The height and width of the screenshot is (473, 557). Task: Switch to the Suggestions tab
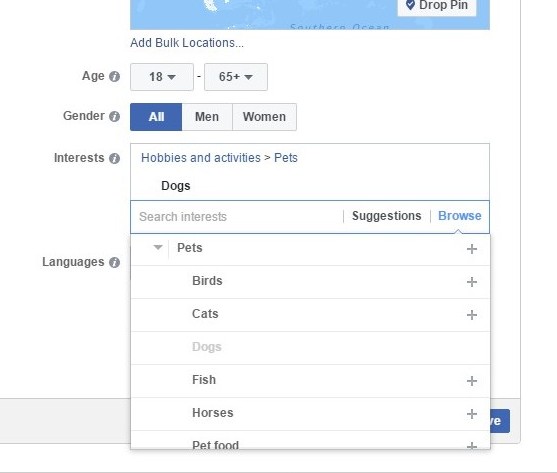pyautogui.click(x=386, y=216)
